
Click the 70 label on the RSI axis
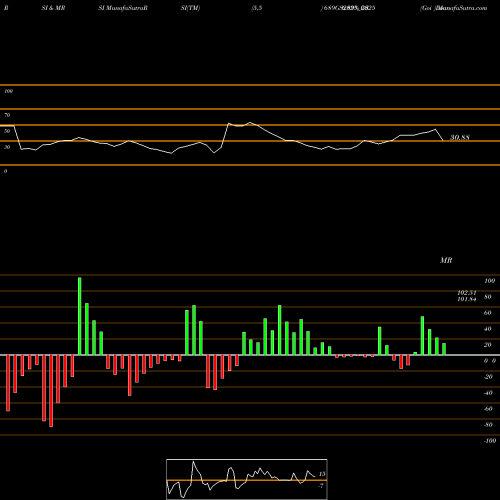pos(7,115)
